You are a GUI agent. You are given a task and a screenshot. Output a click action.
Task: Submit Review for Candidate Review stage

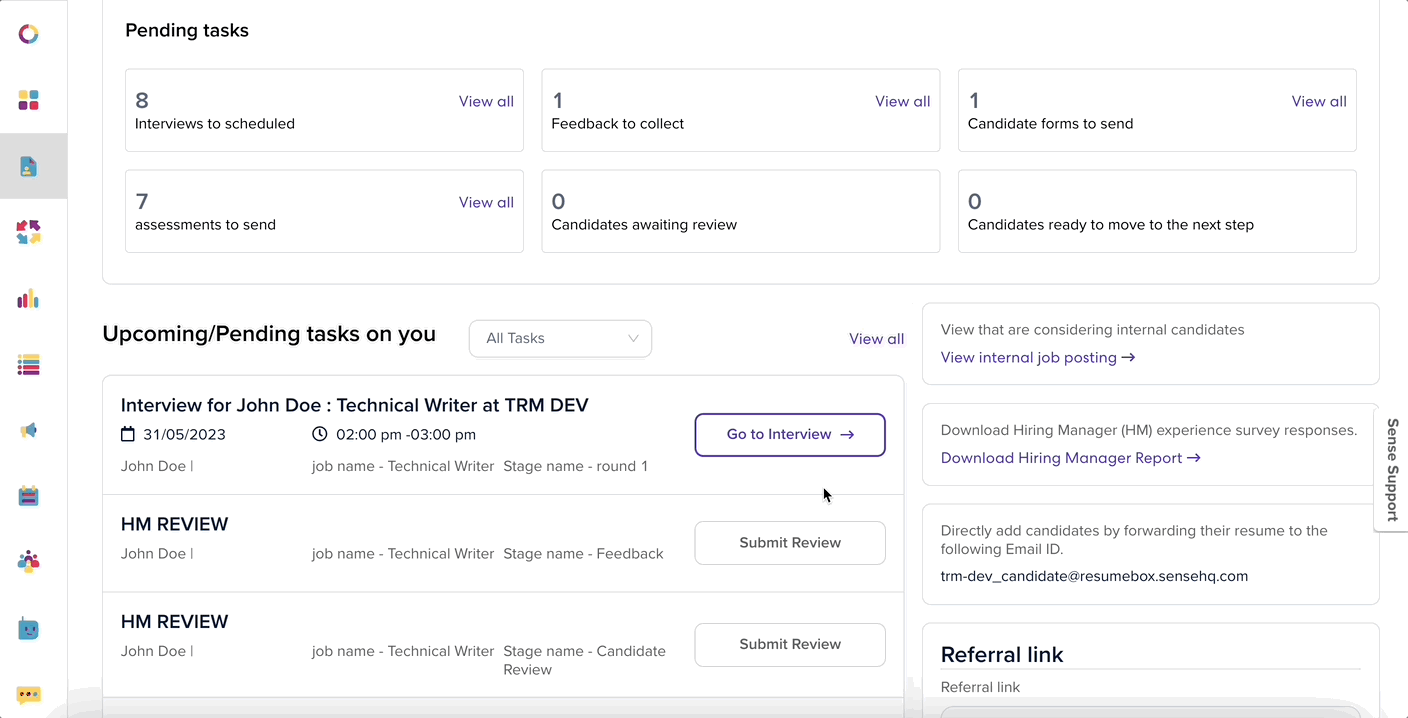(790, 645)
